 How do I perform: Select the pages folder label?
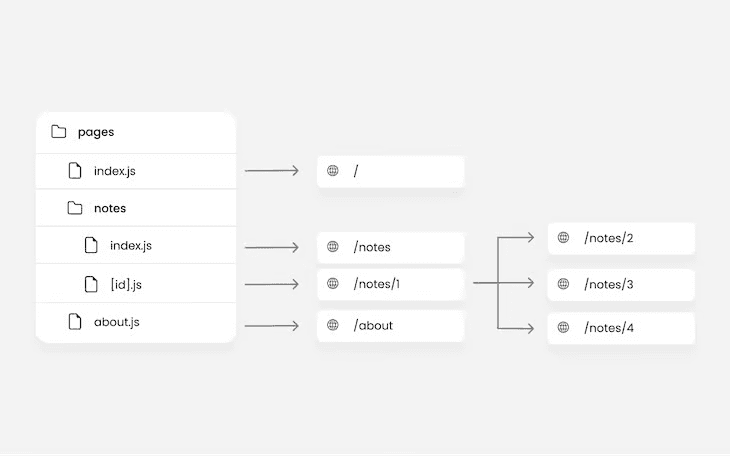coord(96,132)
